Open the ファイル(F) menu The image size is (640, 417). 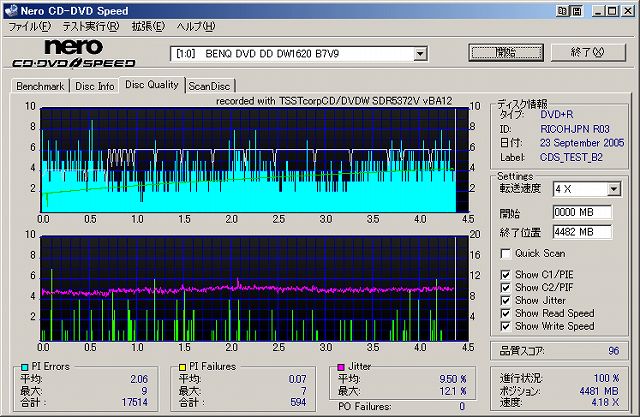point(29,27)
